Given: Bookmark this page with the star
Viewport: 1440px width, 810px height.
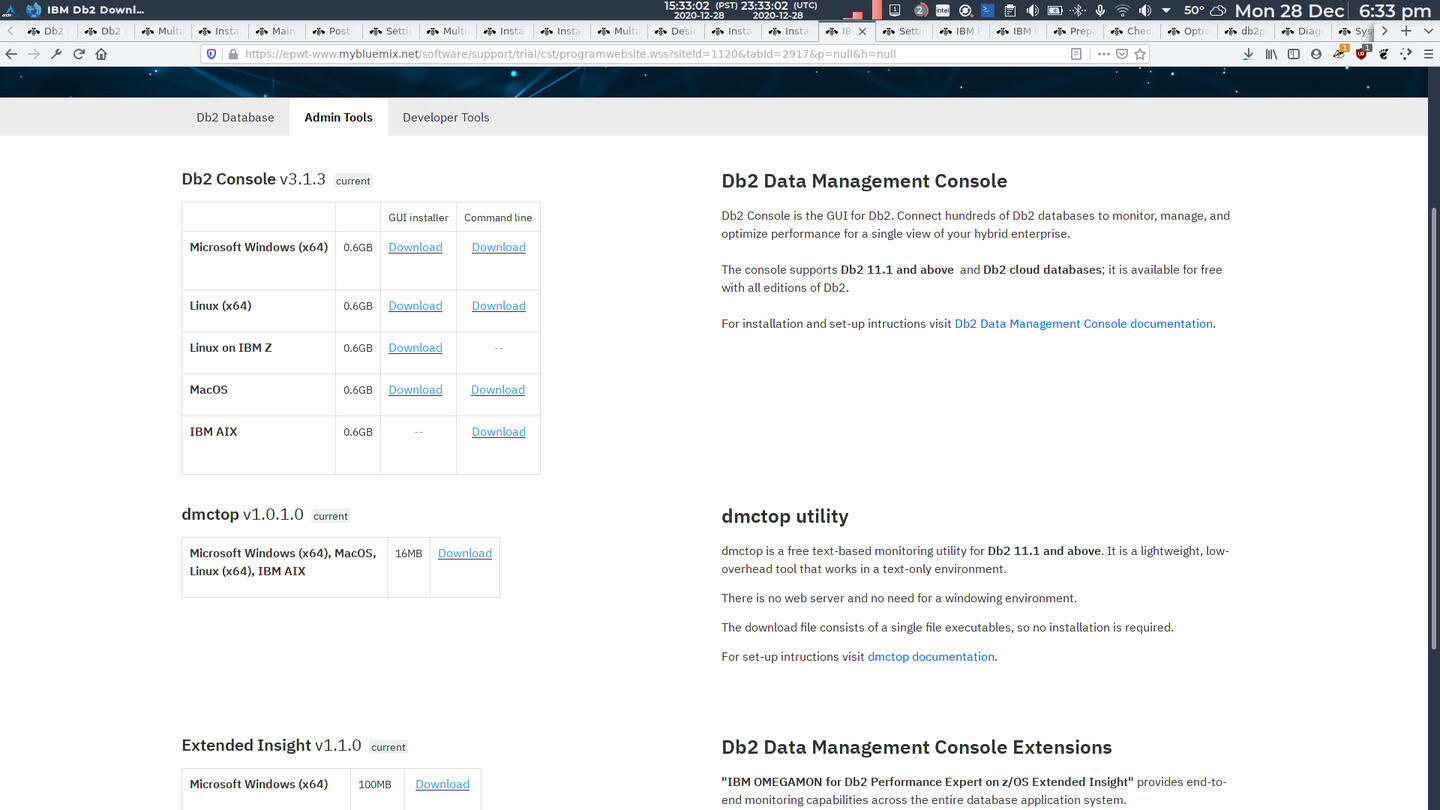Looking at the screenshot, I should (1139, 54).
